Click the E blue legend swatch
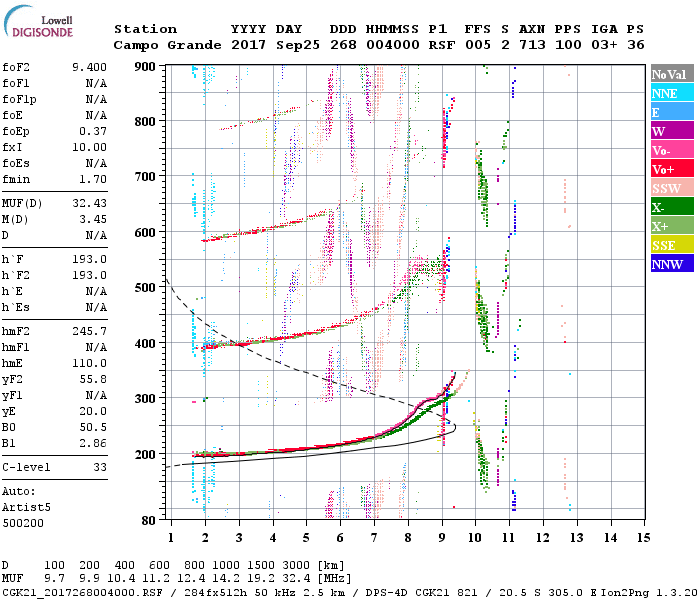 (672, 112)
